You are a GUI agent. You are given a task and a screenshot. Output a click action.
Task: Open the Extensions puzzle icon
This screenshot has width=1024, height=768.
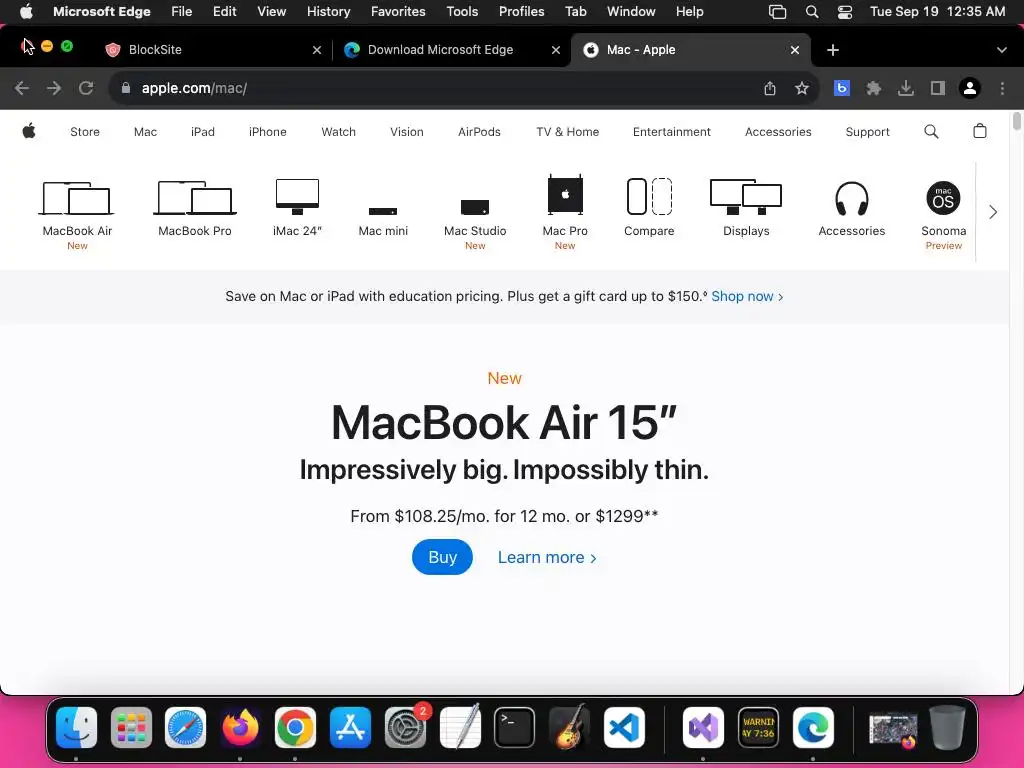pyautogui.click(x=874, y=88)
